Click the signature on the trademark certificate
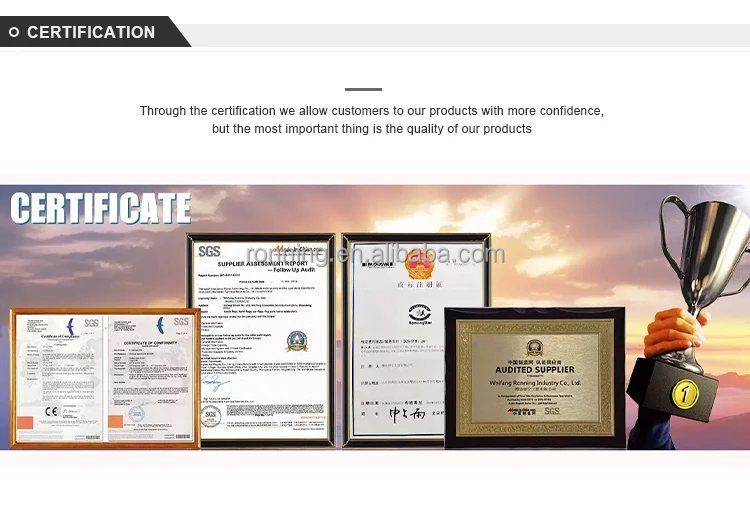The image size is (750, 509). [x=407, y=415]
